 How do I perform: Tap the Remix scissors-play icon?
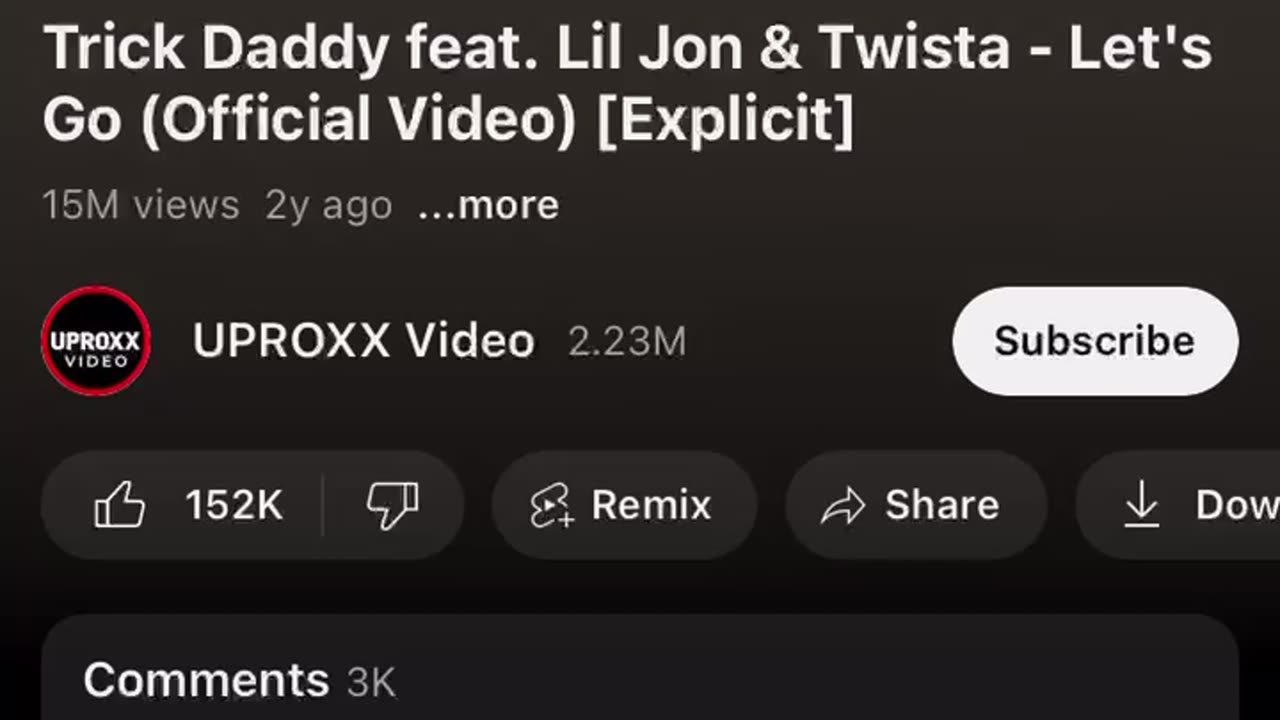pos(551,505)
